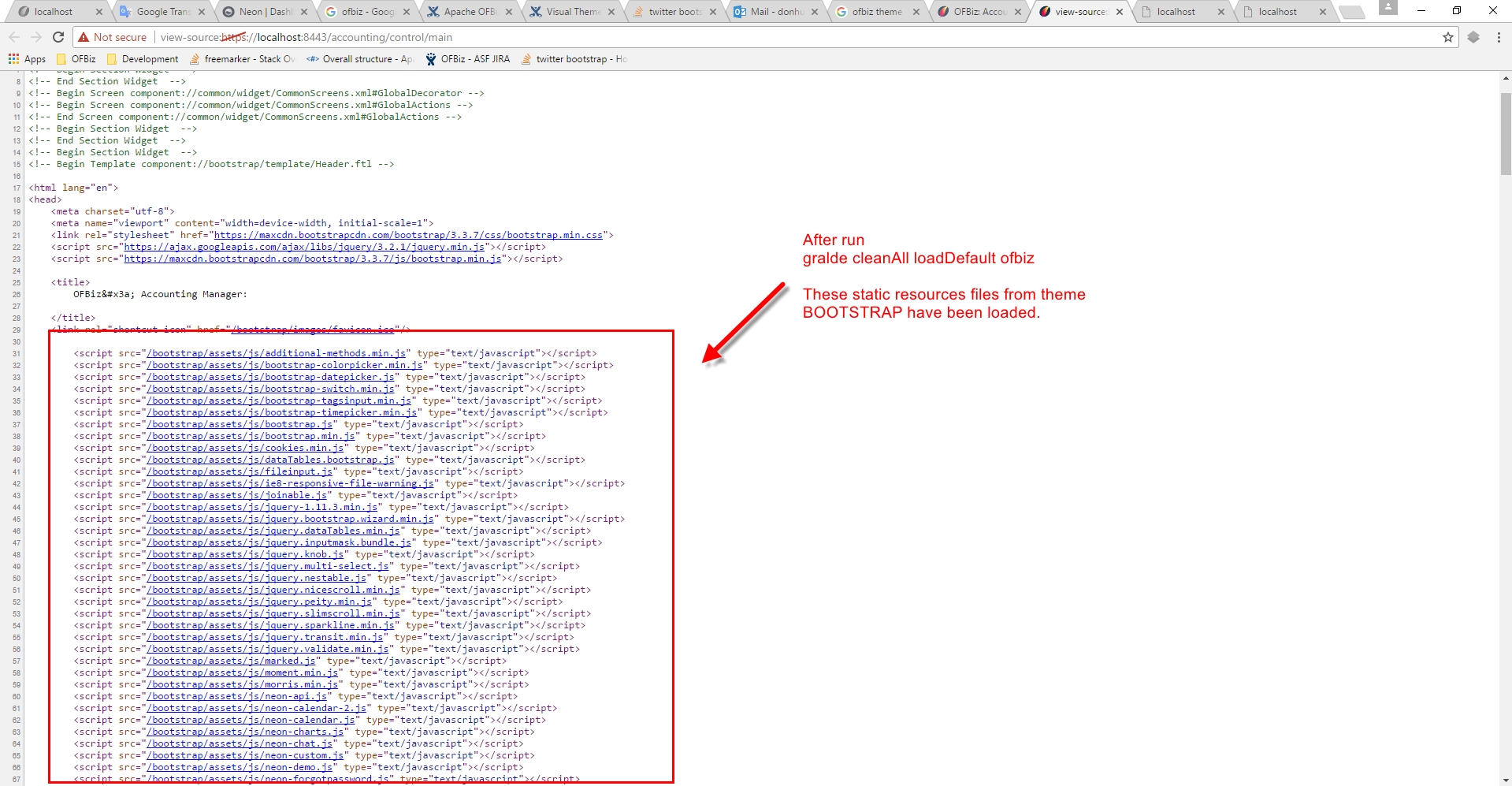Open the bootstrap-switch.min.js link
1512x786 pixels.
pos(270,389)
